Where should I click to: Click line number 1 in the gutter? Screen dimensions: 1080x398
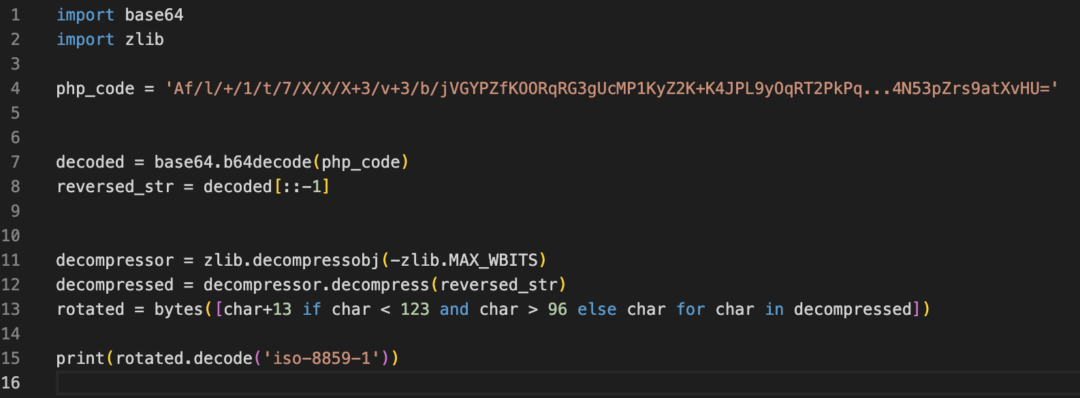tap(16, 14)
